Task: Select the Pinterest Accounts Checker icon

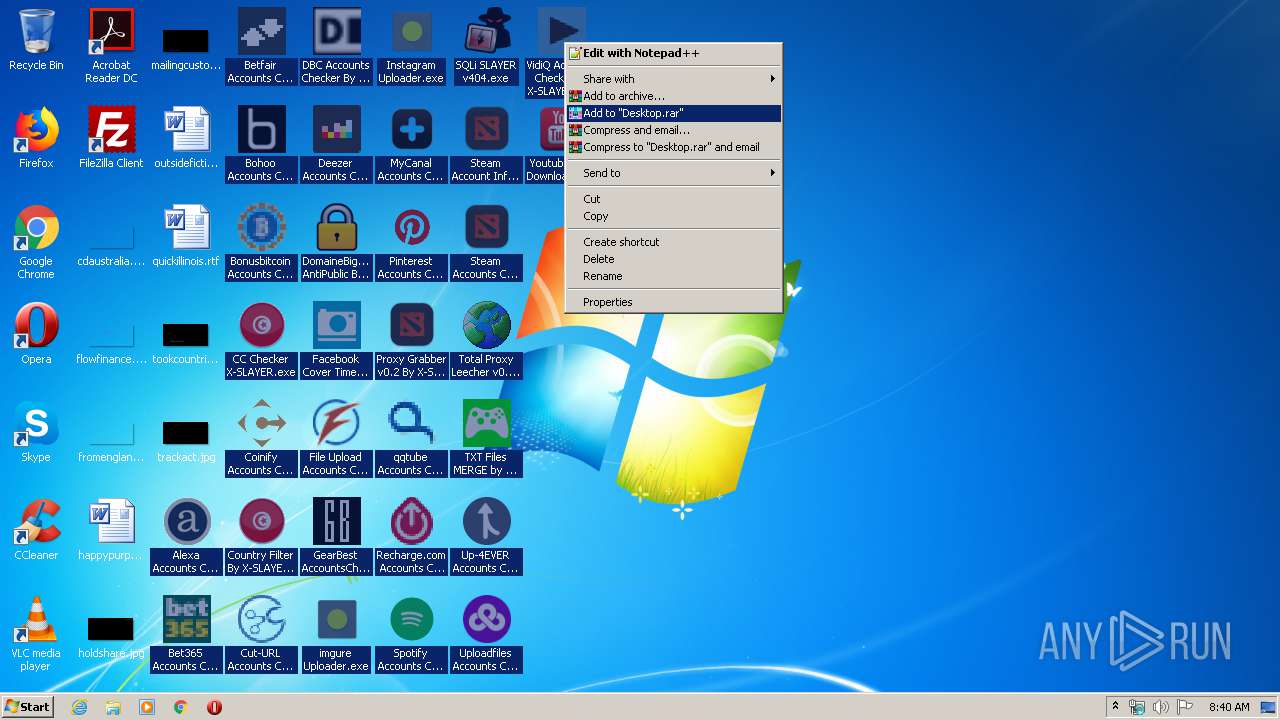Action: tap(411, 242)
